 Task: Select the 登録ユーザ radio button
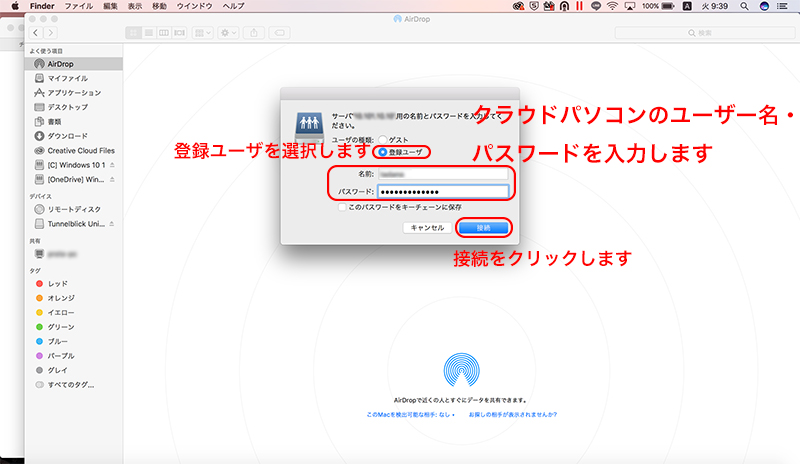383,152
